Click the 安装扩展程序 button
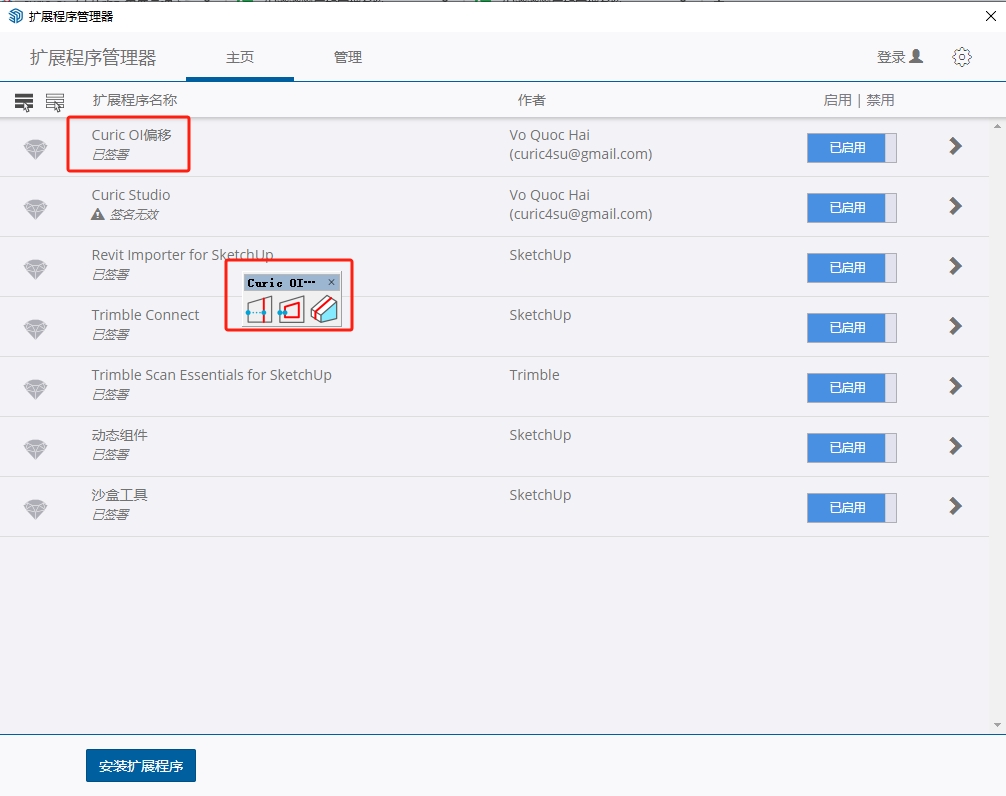Screen dimensions: 1006x796 point(141,766)
